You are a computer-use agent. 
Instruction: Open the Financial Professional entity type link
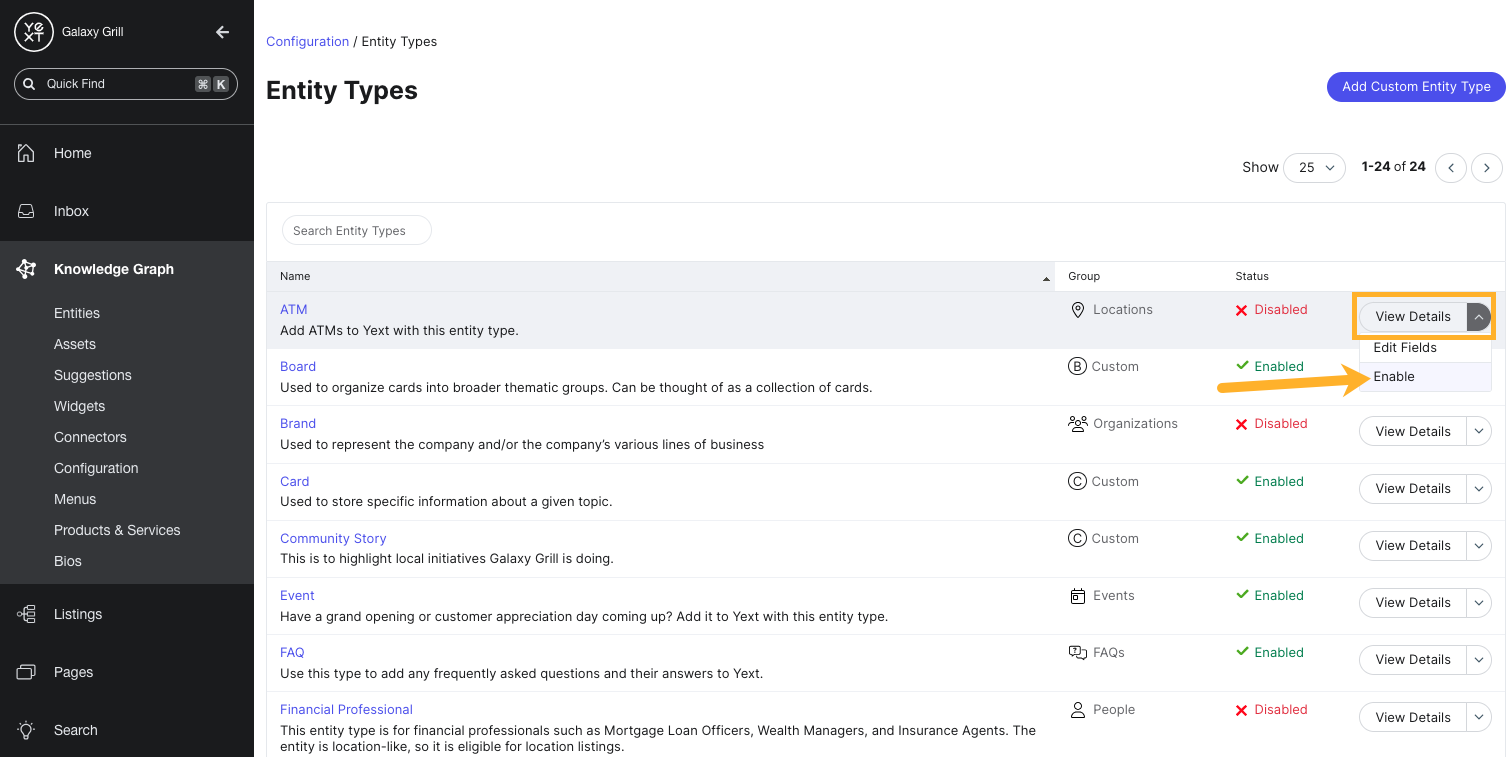[346, 710]
